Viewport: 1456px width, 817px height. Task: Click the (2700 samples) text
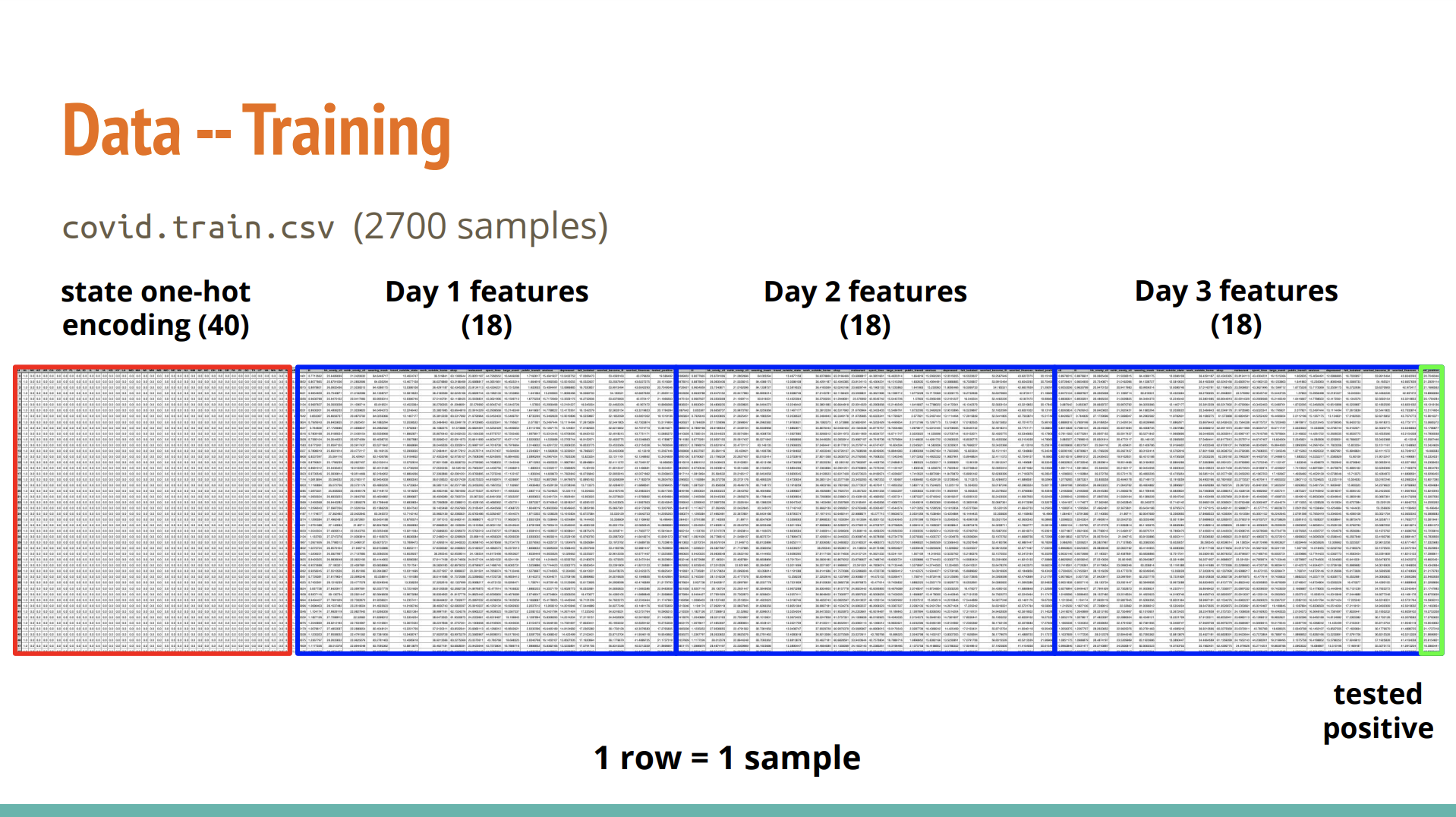tap(481, 227)
